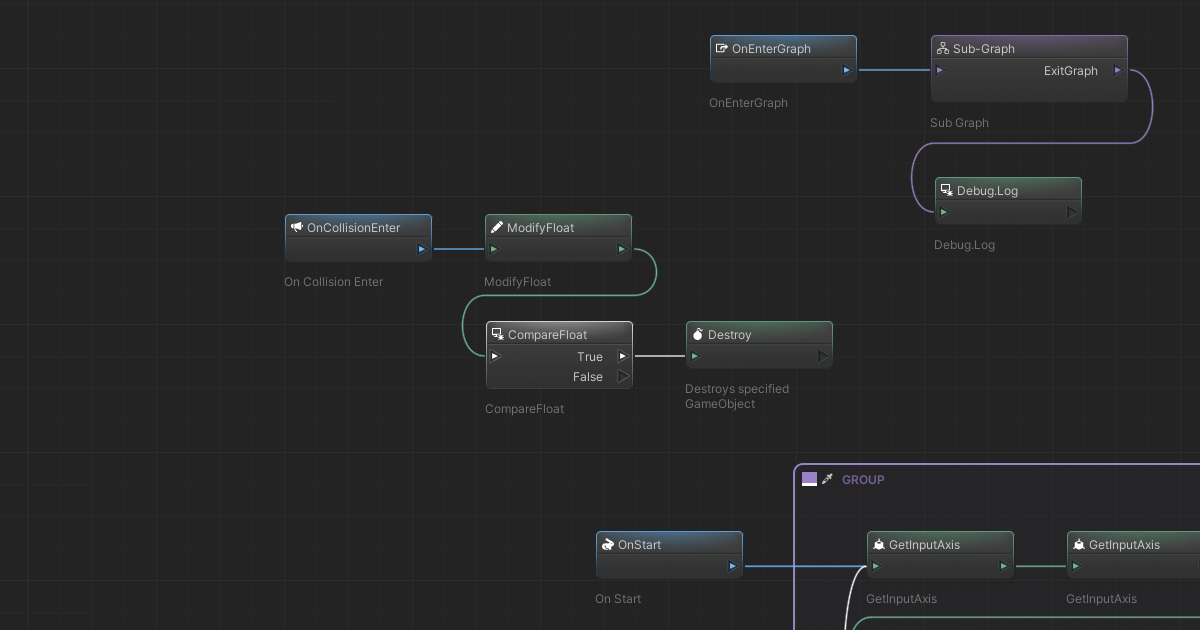Click the CompareFloat False output port
This screenshot has width=1200, height=630.
(x=622, y=377)
